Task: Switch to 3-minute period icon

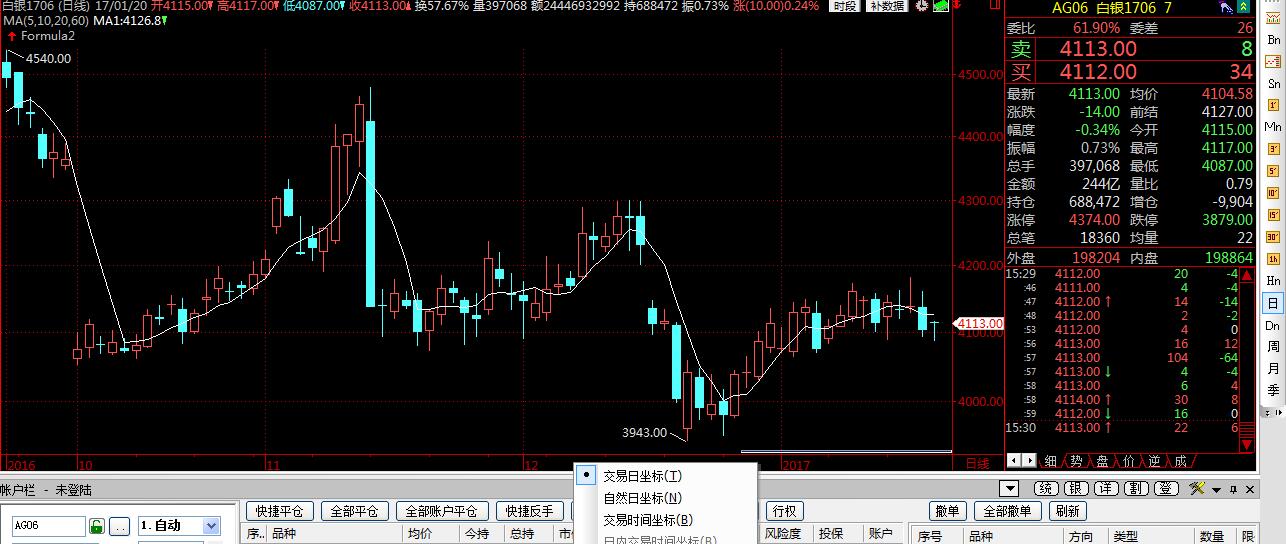Action: (x=1273, y=149)
